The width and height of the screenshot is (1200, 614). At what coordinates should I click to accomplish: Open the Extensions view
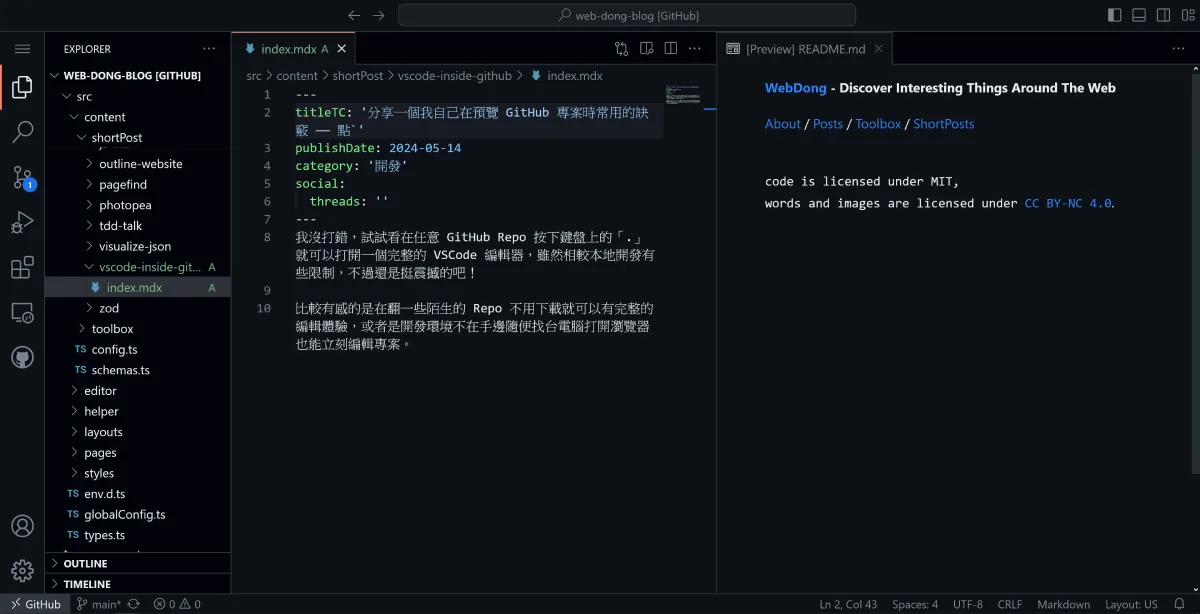(22, 268)
